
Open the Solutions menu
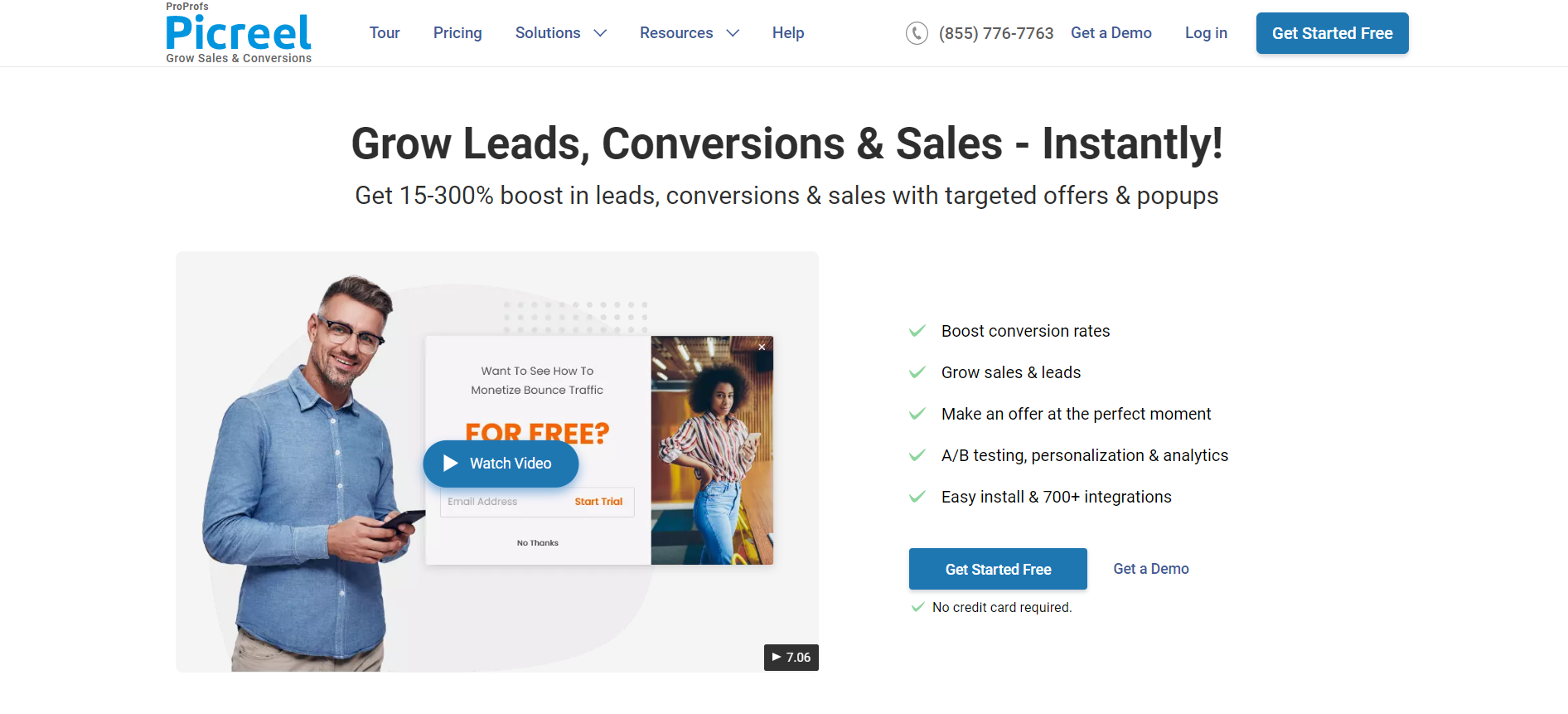tap(548, 33)
